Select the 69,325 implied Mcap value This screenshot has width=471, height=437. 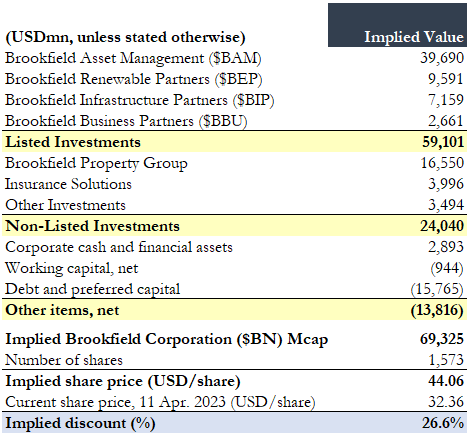442,339
